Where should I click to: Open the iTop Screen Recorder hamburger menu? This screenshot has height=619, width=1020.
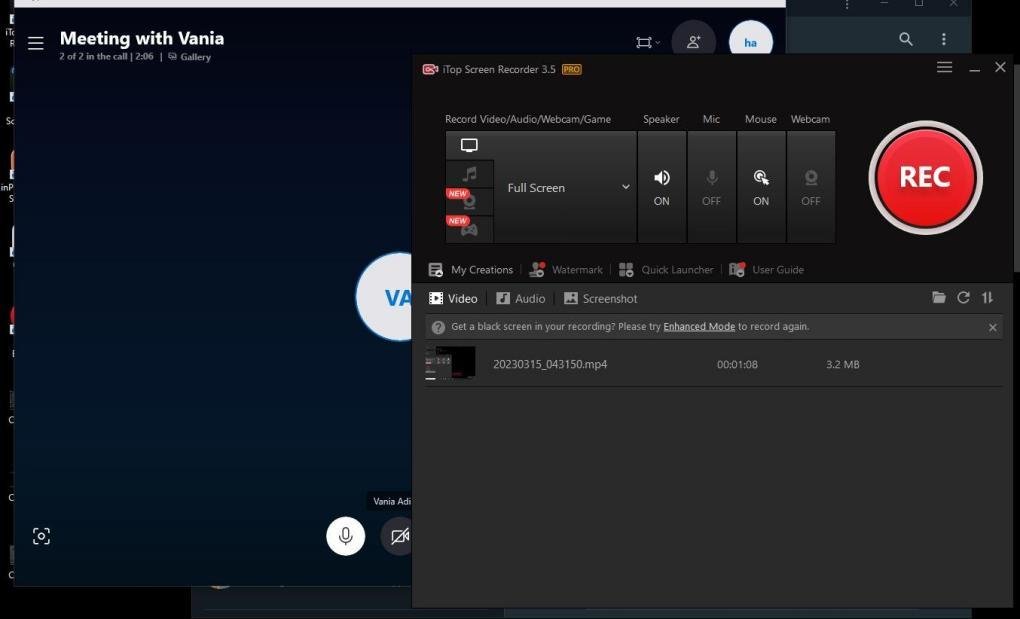pos(944,67)
